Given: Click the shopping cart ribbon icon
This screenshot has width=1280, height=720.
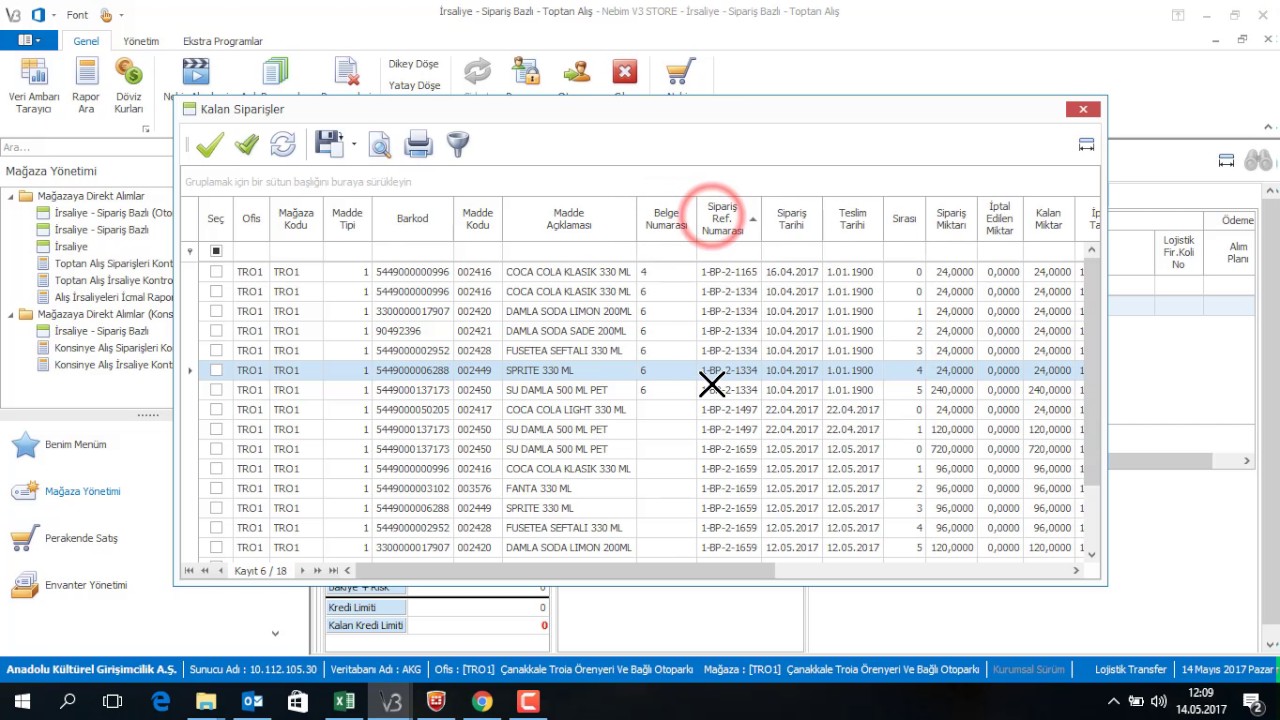Looking at the screenshot, I should click(680, 71).
